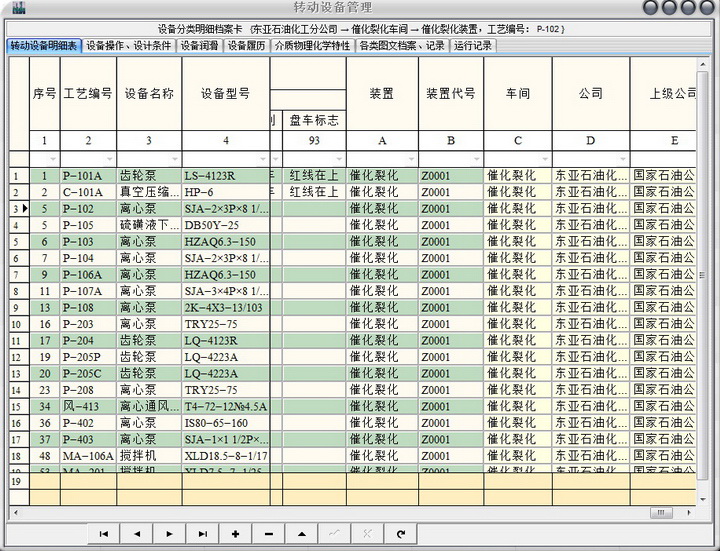Switch to 设备润滑 tab
Image resolution: width=720 pixels, height=551 pixels.
click(198, 45)
